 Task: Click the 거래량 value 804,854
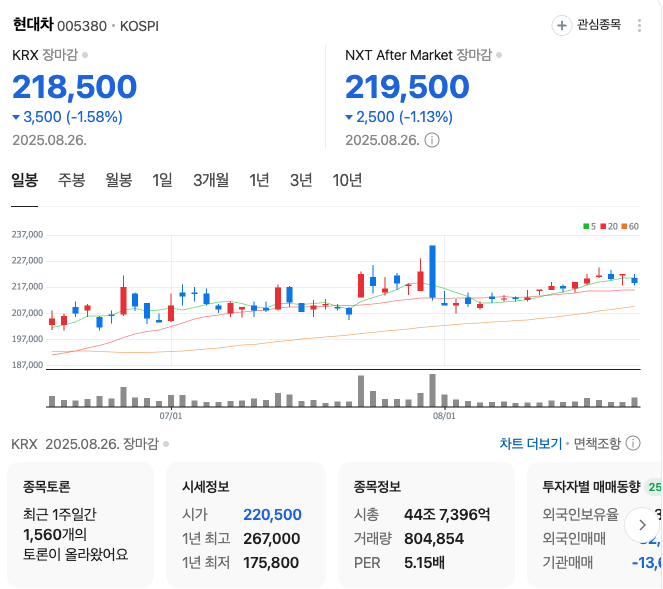(434, 539)
